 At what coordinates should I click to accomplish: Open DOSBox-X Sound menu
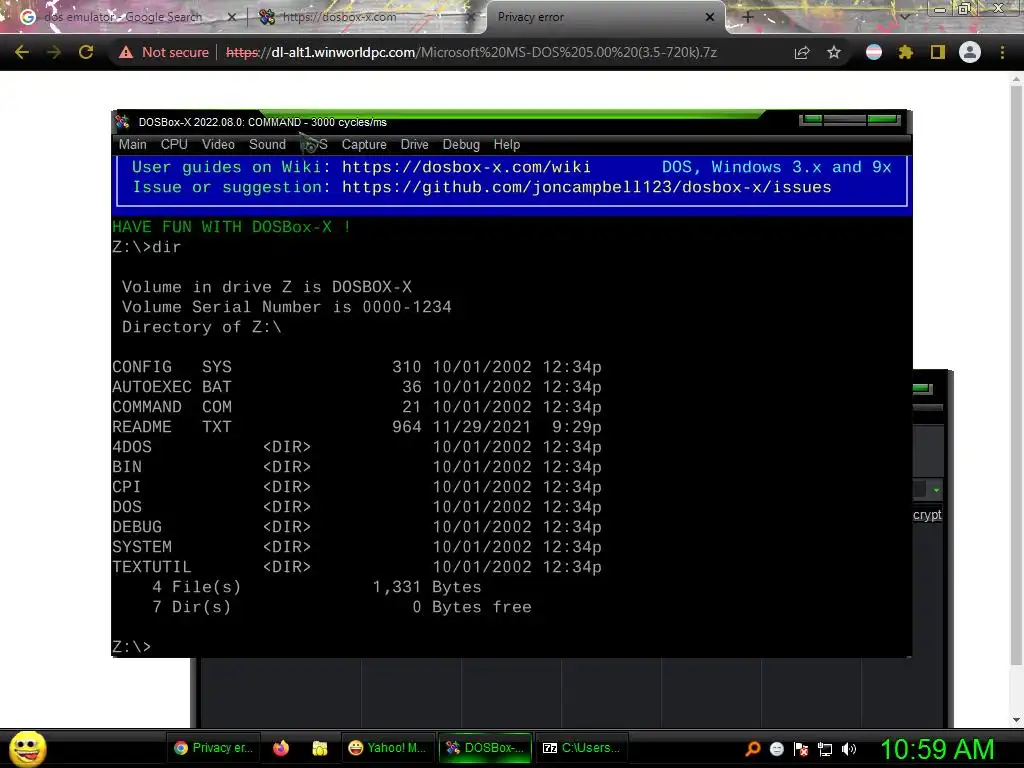pyautogui.click(x=267, y=144)
